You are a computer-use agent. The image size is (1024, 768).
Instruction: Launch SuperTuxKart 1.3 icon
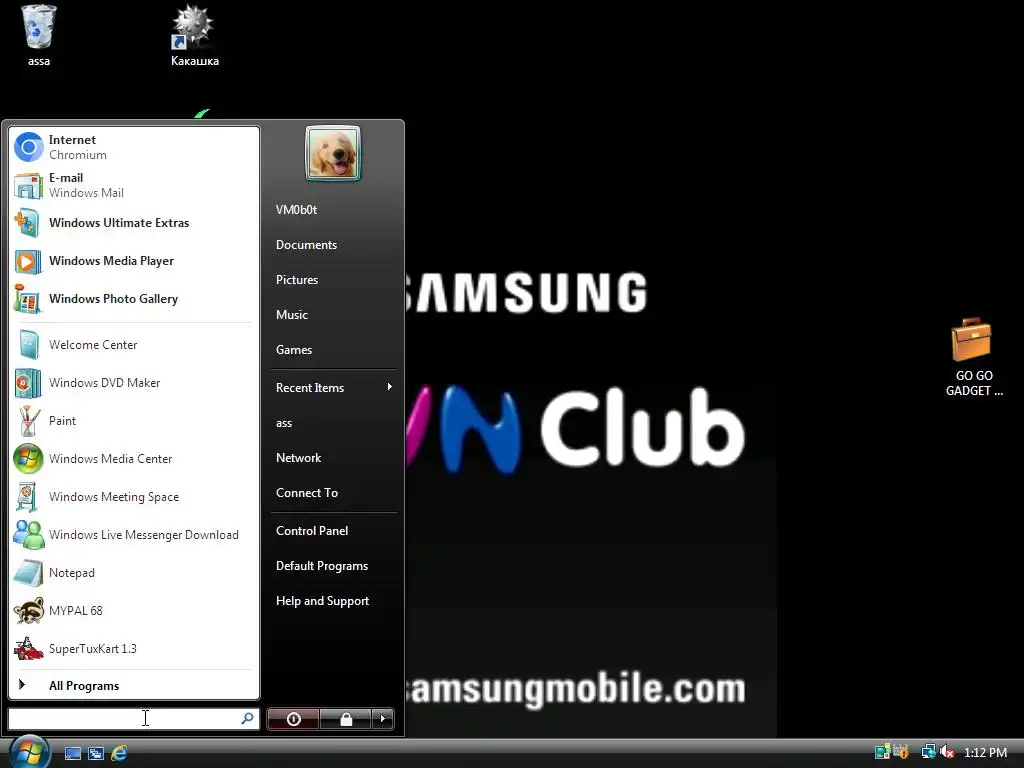[29, 648]
